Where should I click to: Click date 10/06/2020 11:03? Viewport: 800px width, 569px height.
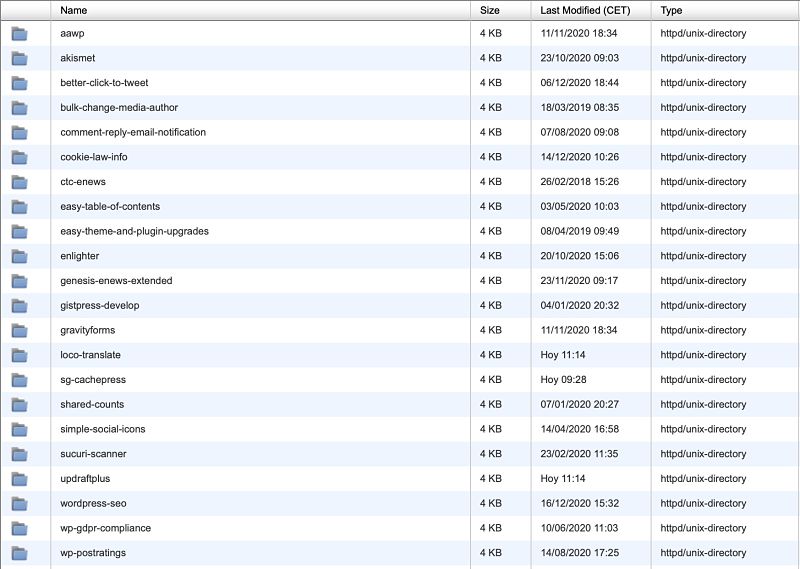tap(580, 528)
